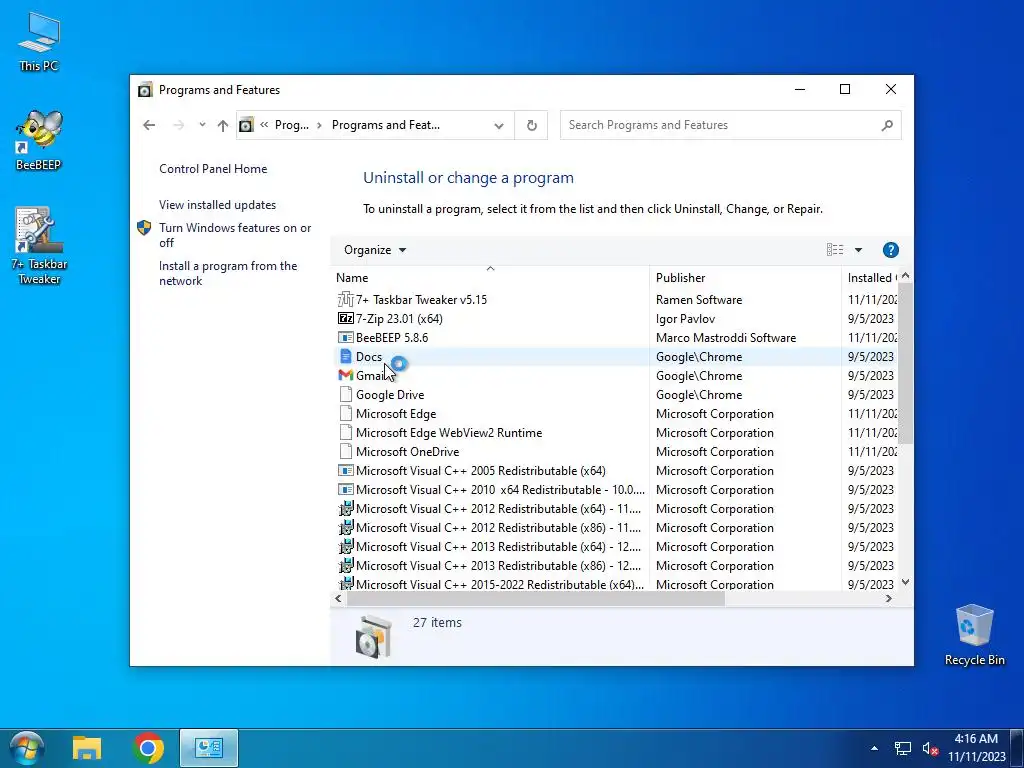Change the list view with view icon
1024x768 pixels.
(835, 250)
